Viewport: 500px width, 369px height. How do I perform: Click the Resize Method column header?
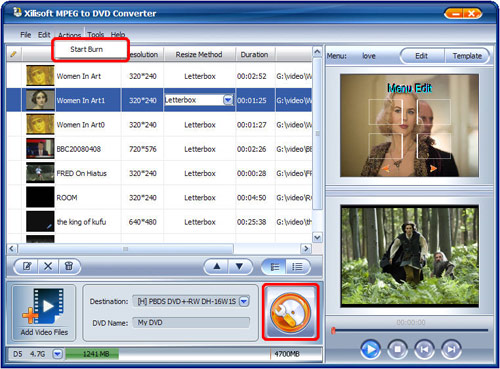pos(199,54)
